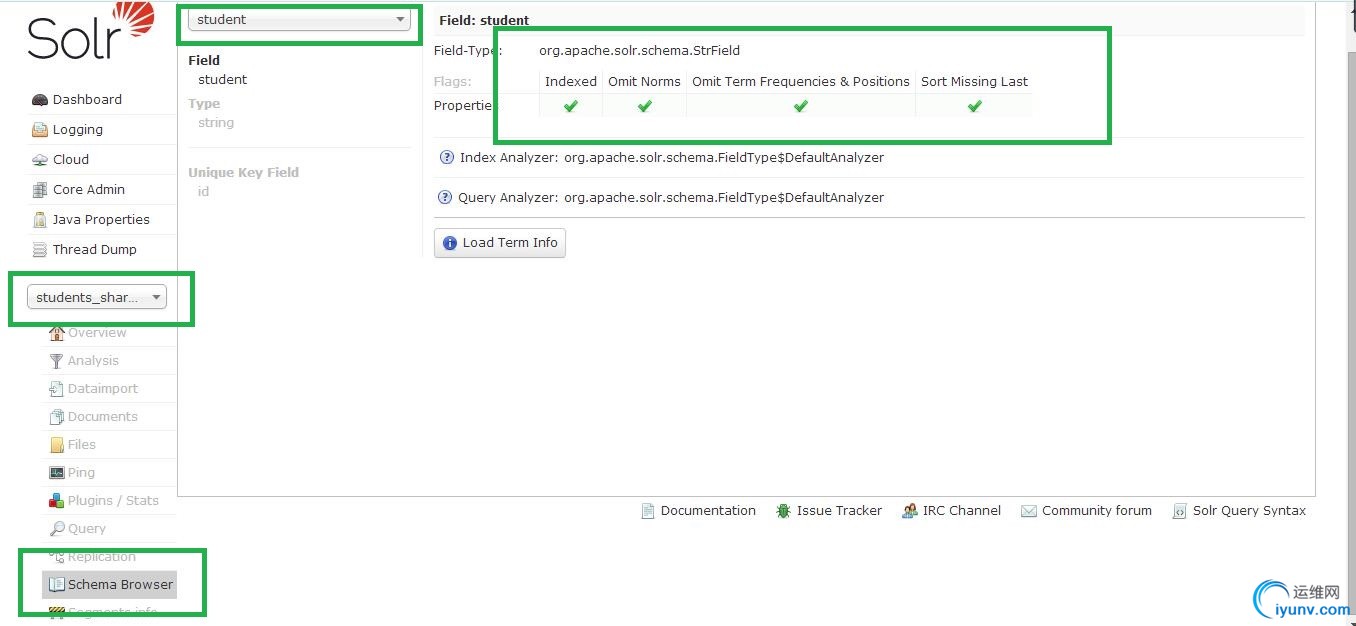Screen dimensions: 1356x626
Task: Click the Cloud network icon
Action: (x=40, y=160)
